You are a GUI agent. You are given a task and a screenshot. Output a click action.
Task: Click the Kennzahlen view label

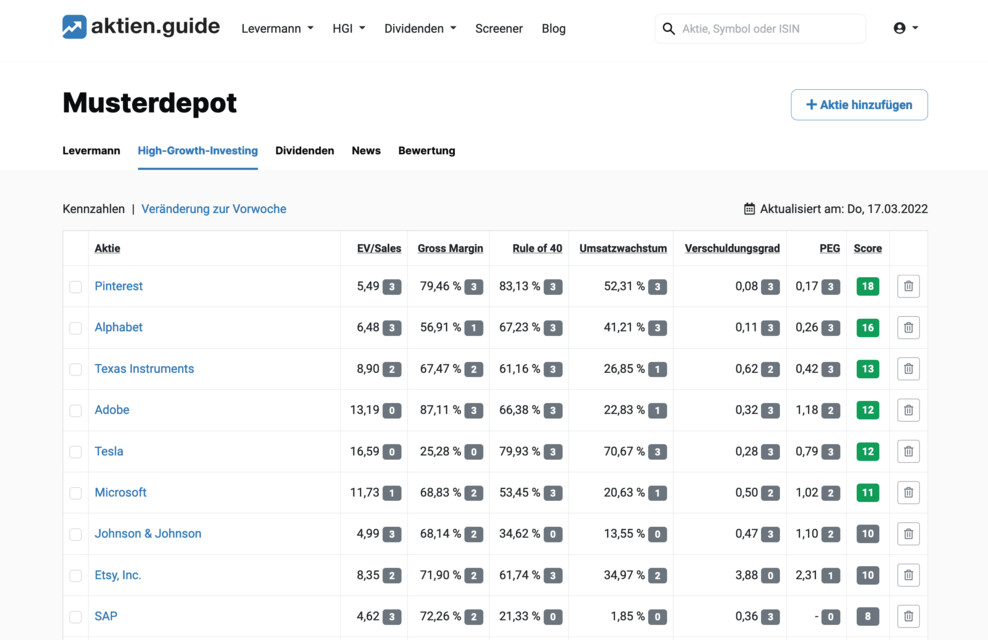click(93, 209)
